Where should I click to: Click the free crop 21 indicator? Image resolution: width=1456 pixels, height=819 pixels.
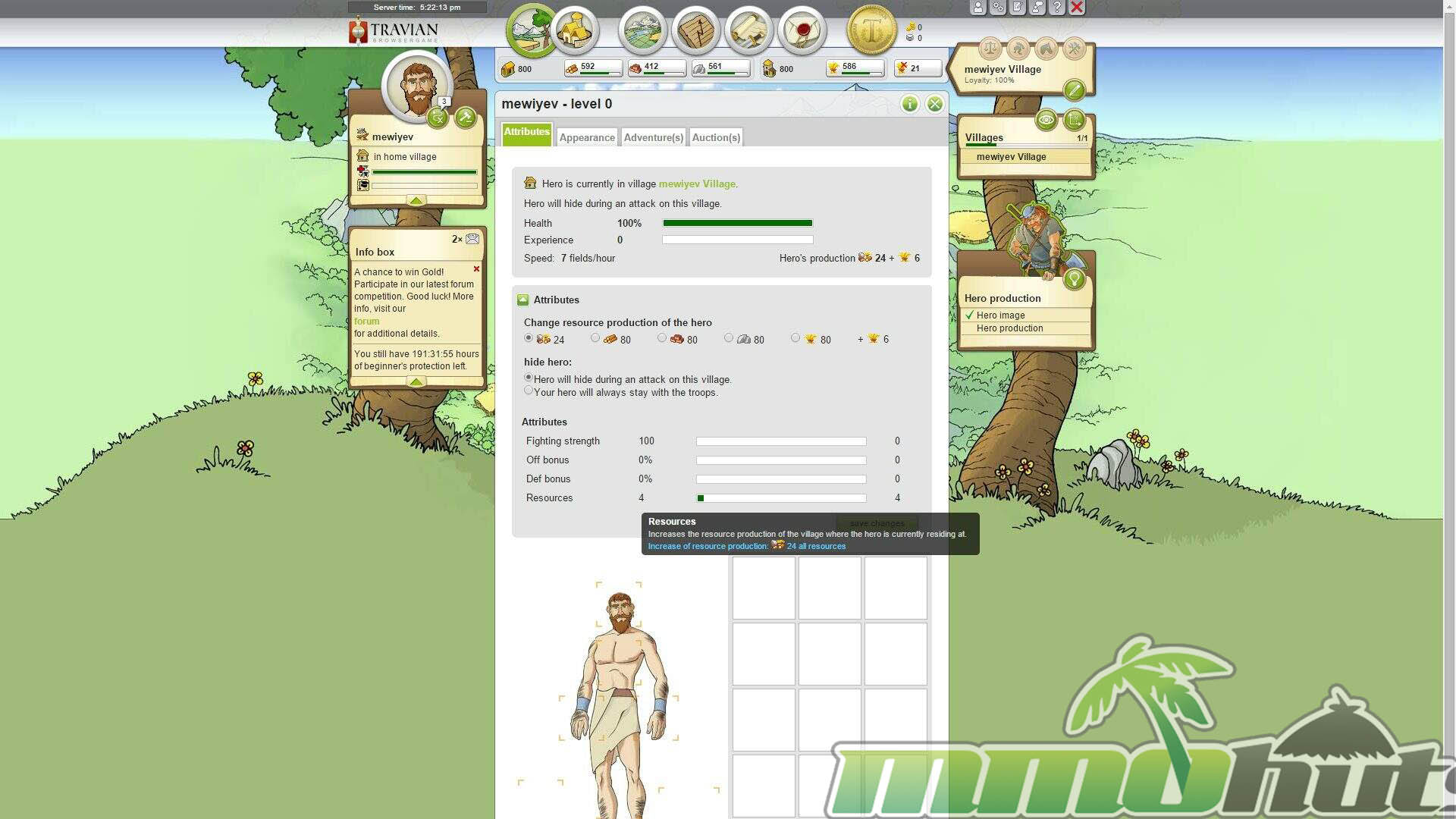918,68
